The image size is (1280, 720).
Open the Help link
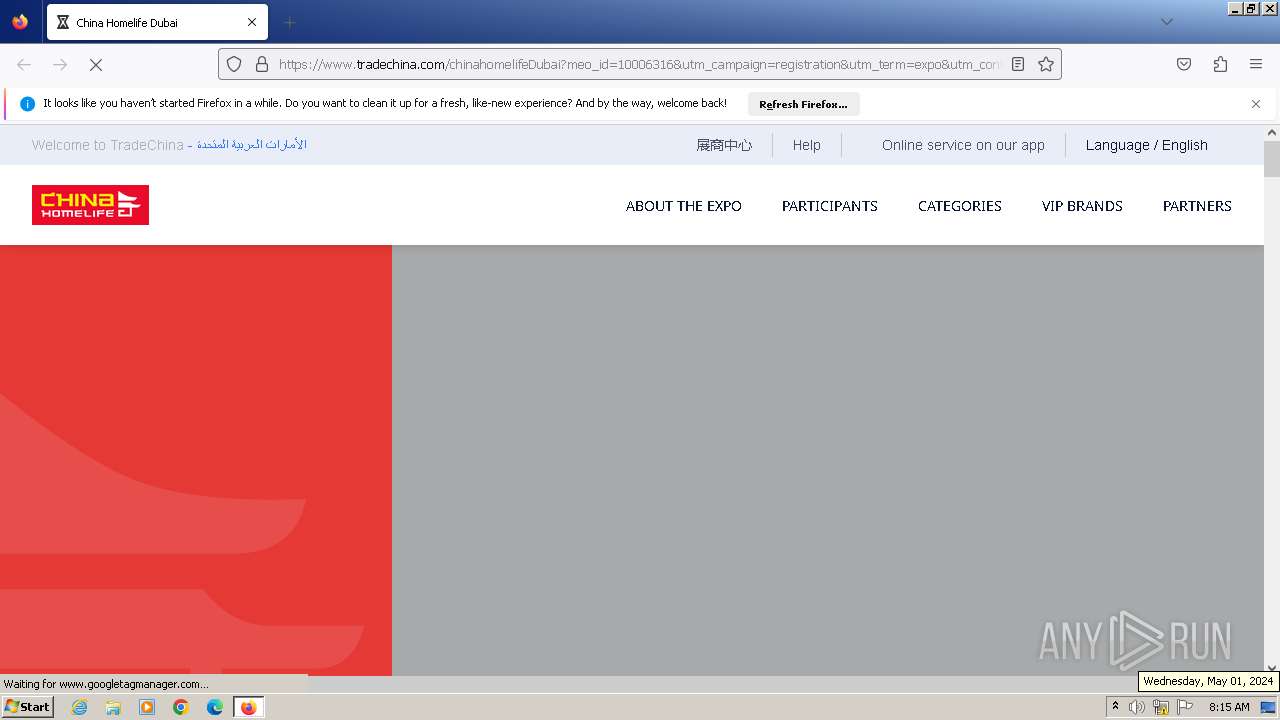point(807,145)
